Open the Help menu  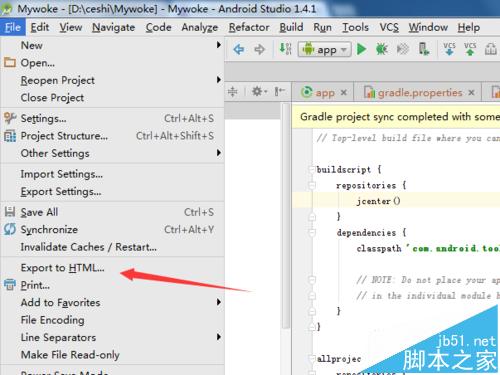[468, 27]
